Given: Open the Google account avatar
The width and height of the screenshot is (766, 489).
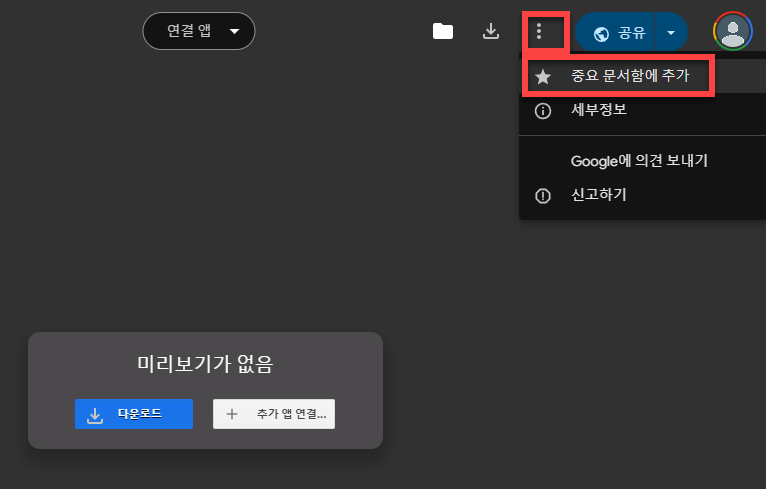Looking at the screenshot, I should (732, 31).
